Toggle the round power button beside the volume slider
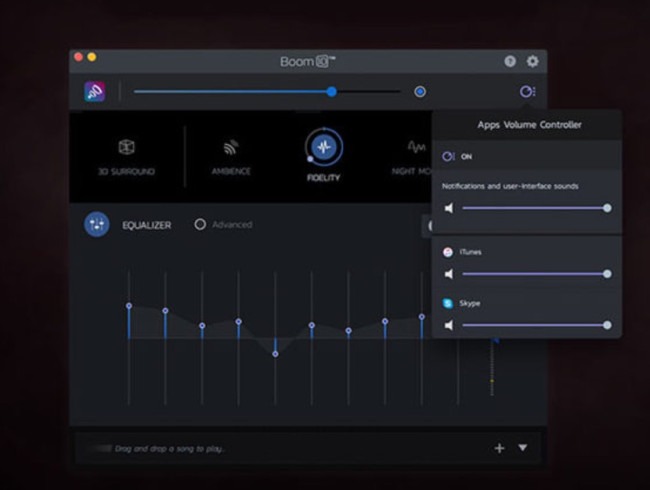Viewport: 650px width, 490px height. [x=420, y=92]
